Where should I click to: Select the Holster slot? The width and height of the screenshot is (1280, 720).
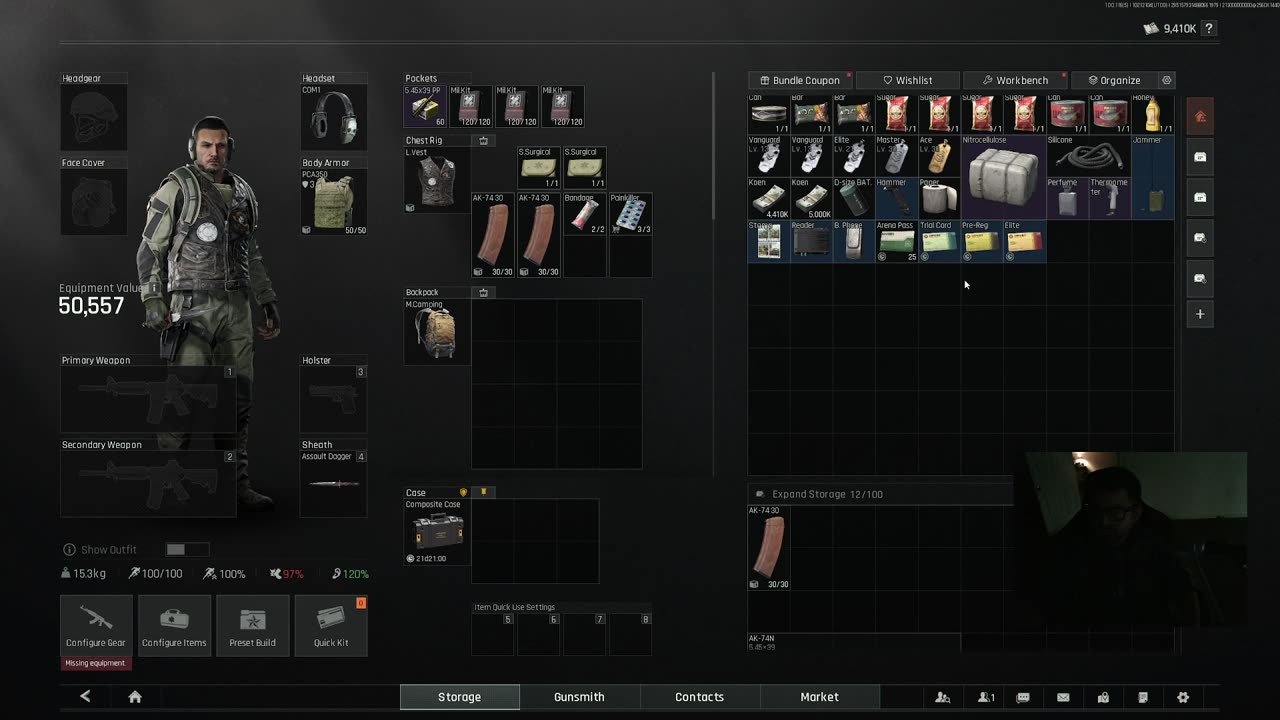pos(333,399)
